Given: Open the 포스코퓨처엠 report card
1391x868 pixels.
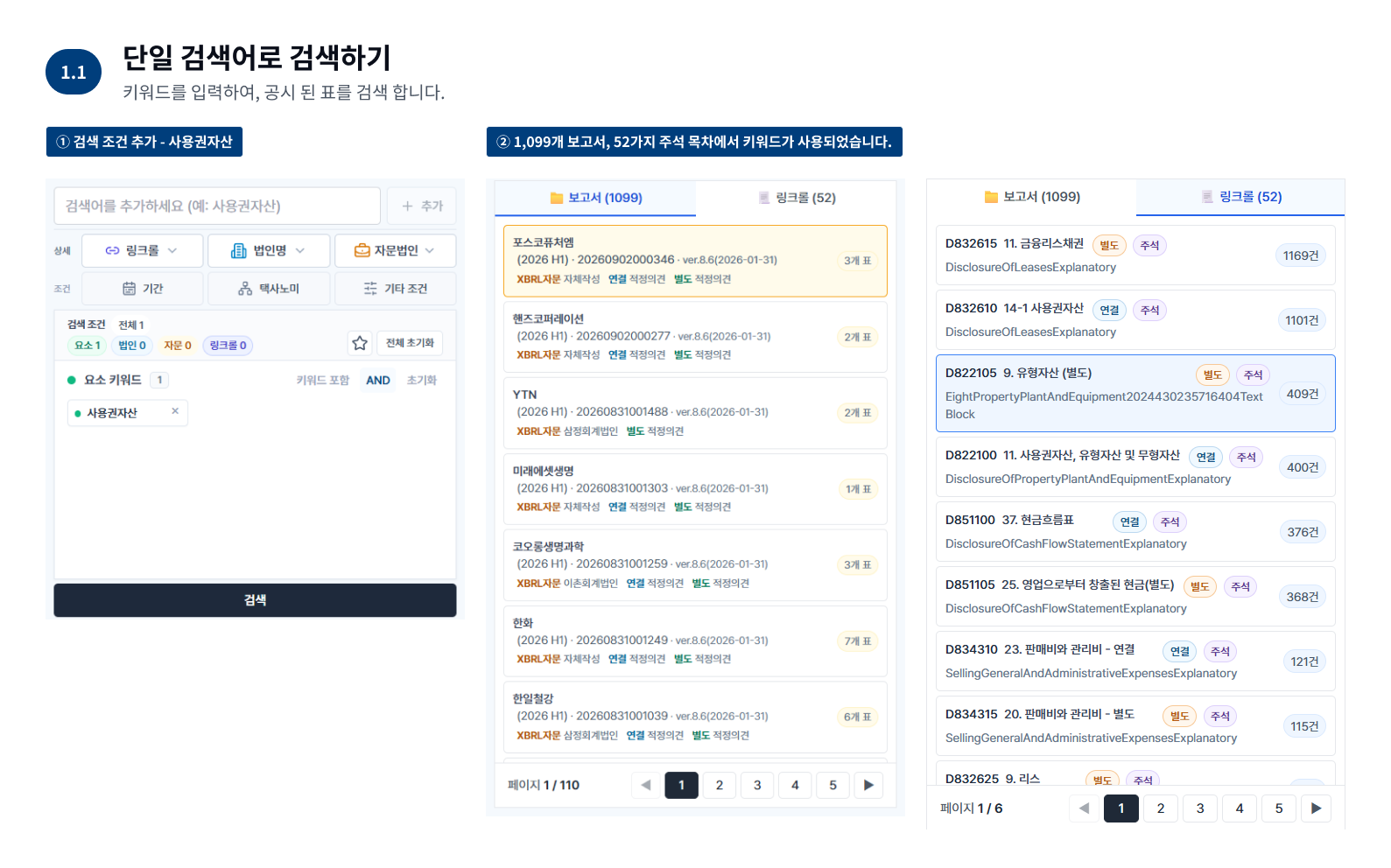Looking at the screenshot, I should [x=695, y=261].
